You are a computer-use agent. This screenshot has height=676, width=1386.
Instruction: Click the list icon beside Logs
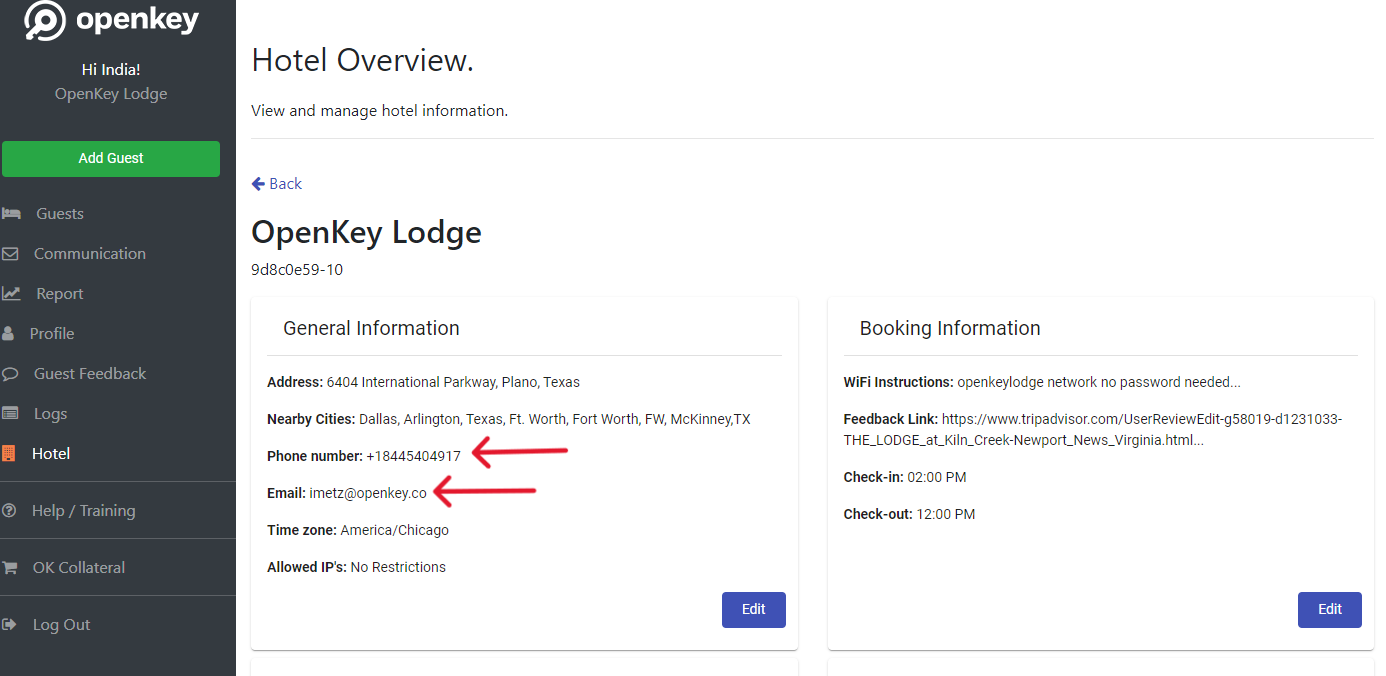10,414
